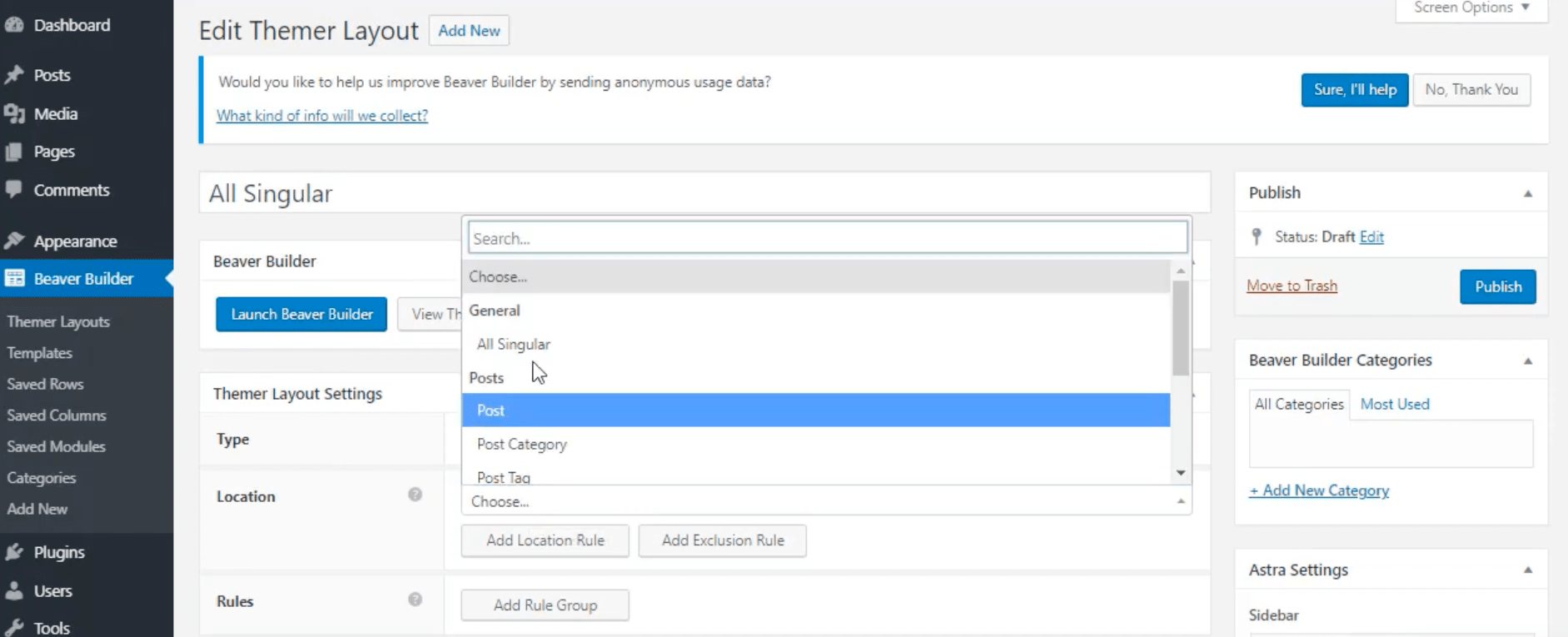1568x637 pixels.
Task: Click the Posts pushpin icon
Action: pos(14,75)
